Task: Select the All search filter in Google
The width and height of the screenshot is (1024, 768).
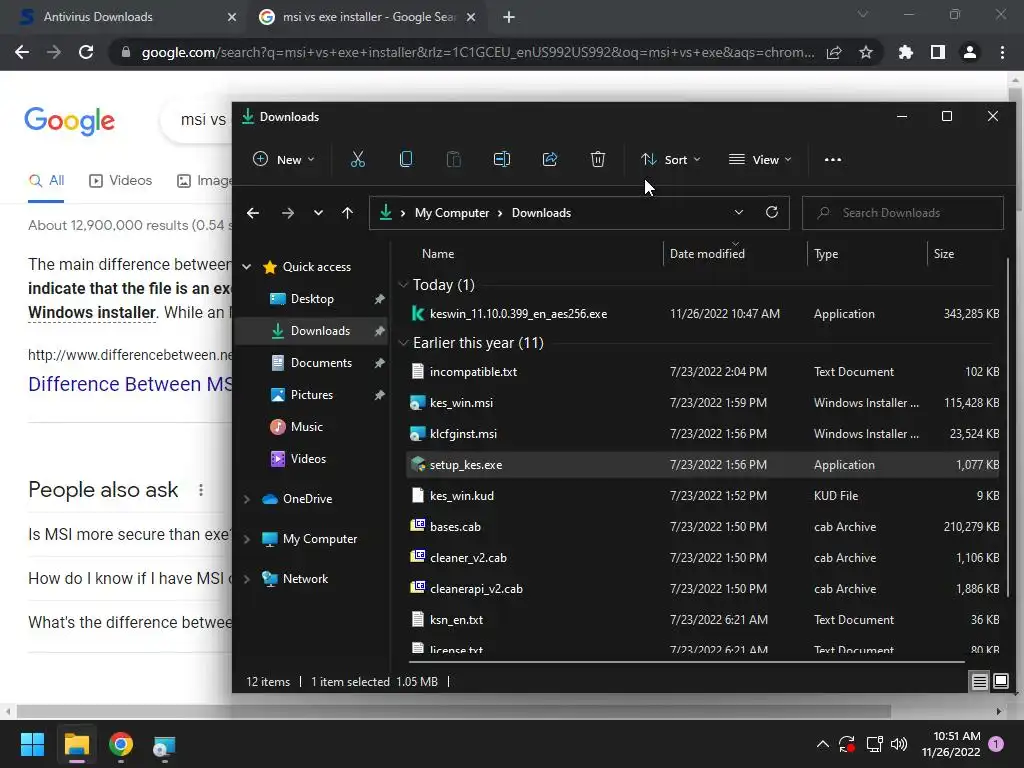Action: pyautogui.click(x=46, y=181)
